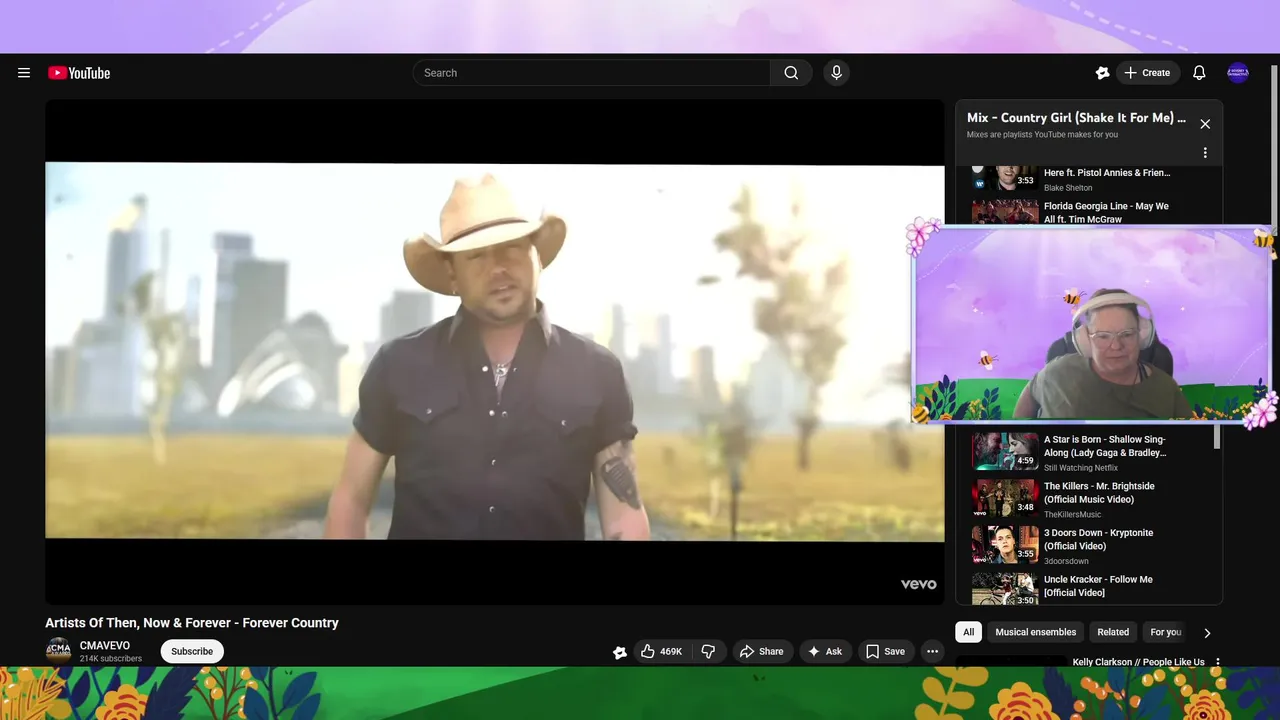The width and height of the screenshot is (1280, 720).
Task: Open Kelly Clarkson People Like Us
Action: coord(1138,662)
